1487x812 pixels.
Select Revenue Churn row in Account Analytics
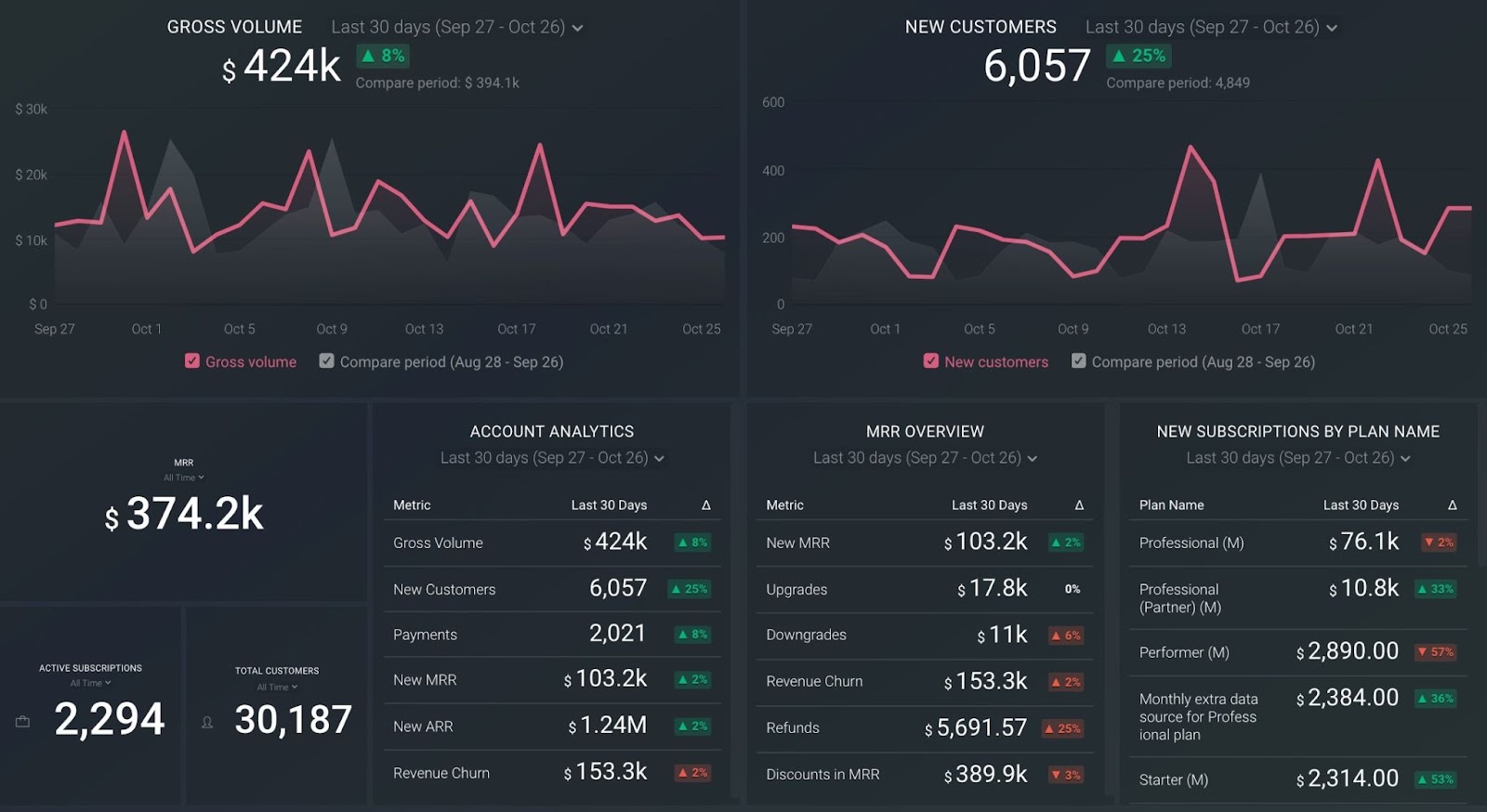[x=552, y=772]
